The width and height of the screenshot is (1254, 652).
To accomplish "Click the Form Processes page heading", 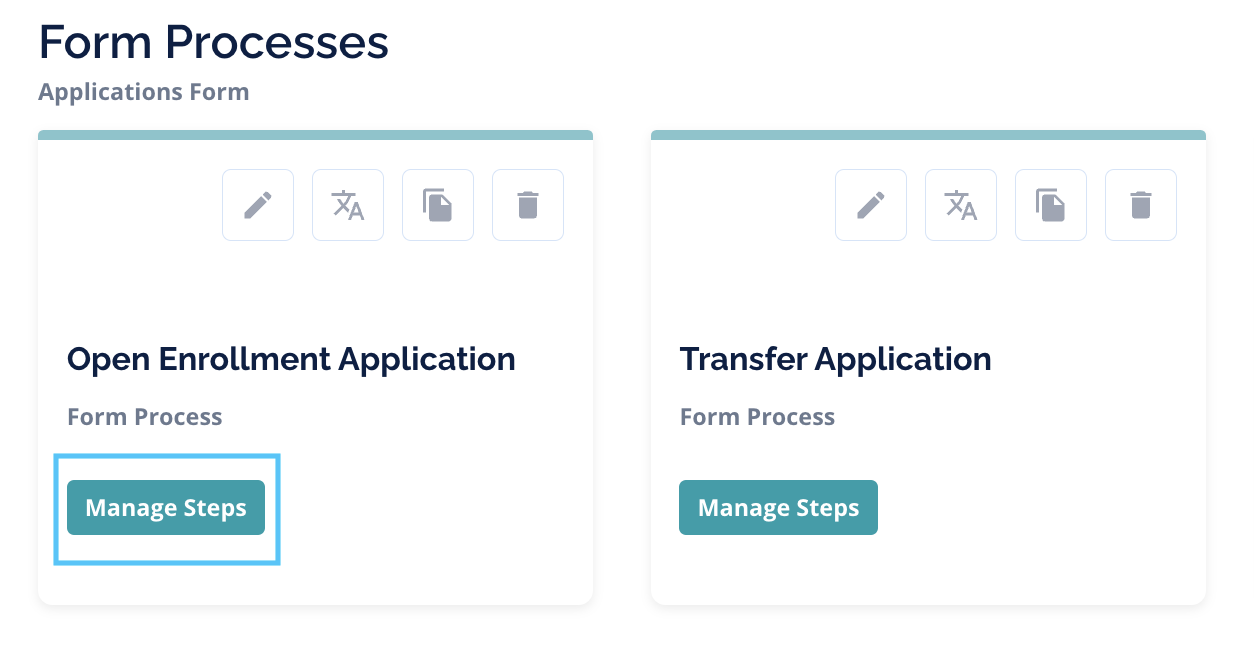I will tap(213, 43).
